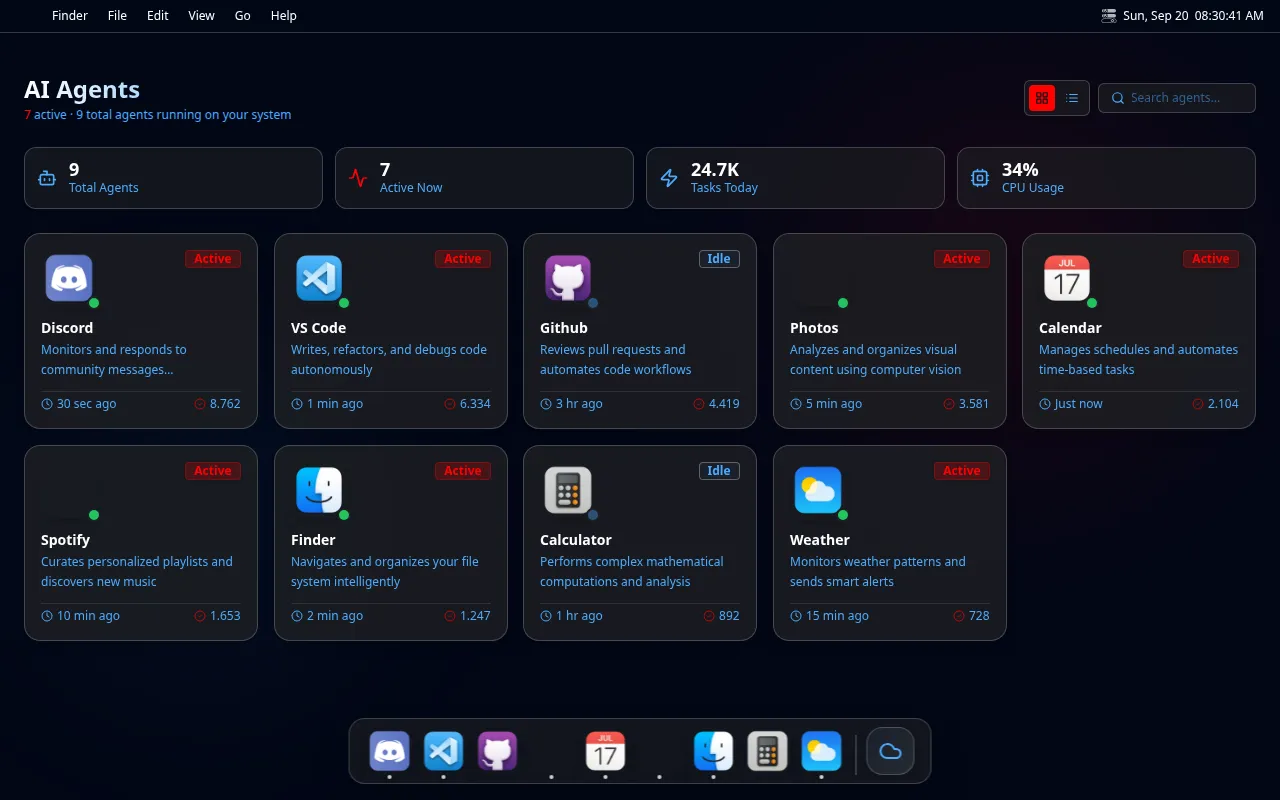Screen dimensions: 1280x800
Task: Switch to grid view
Action: 1042,98
